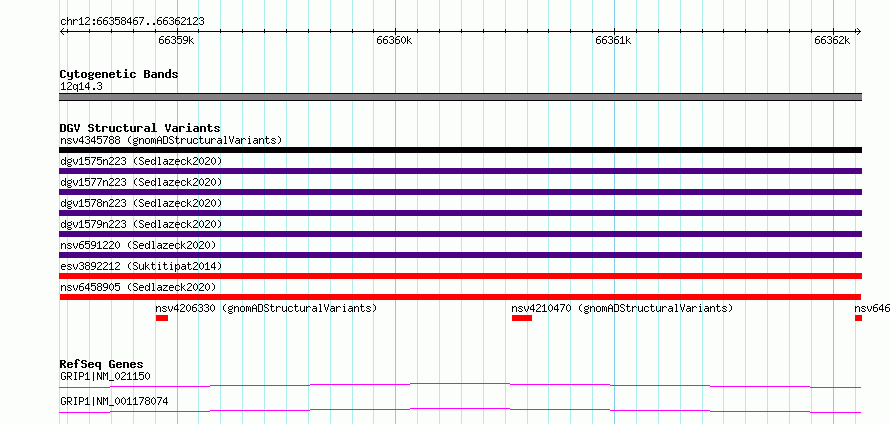The height and width of the screenshot is (424, 890).
Task: Click the red esv3892212 variant bar
Action: coord(460,276)
